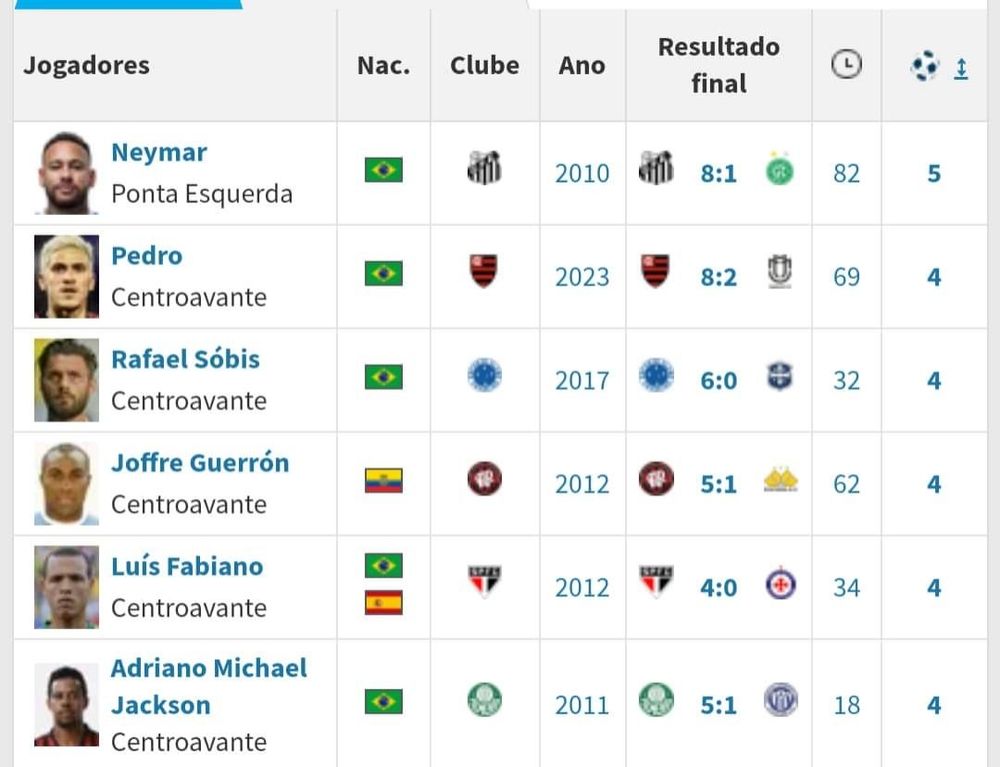The width and height of the screenshot is (1000, 767).
Task: Click Pedro's portrait thumbnail
Action: pyautogui.click(x=66, y=277)
